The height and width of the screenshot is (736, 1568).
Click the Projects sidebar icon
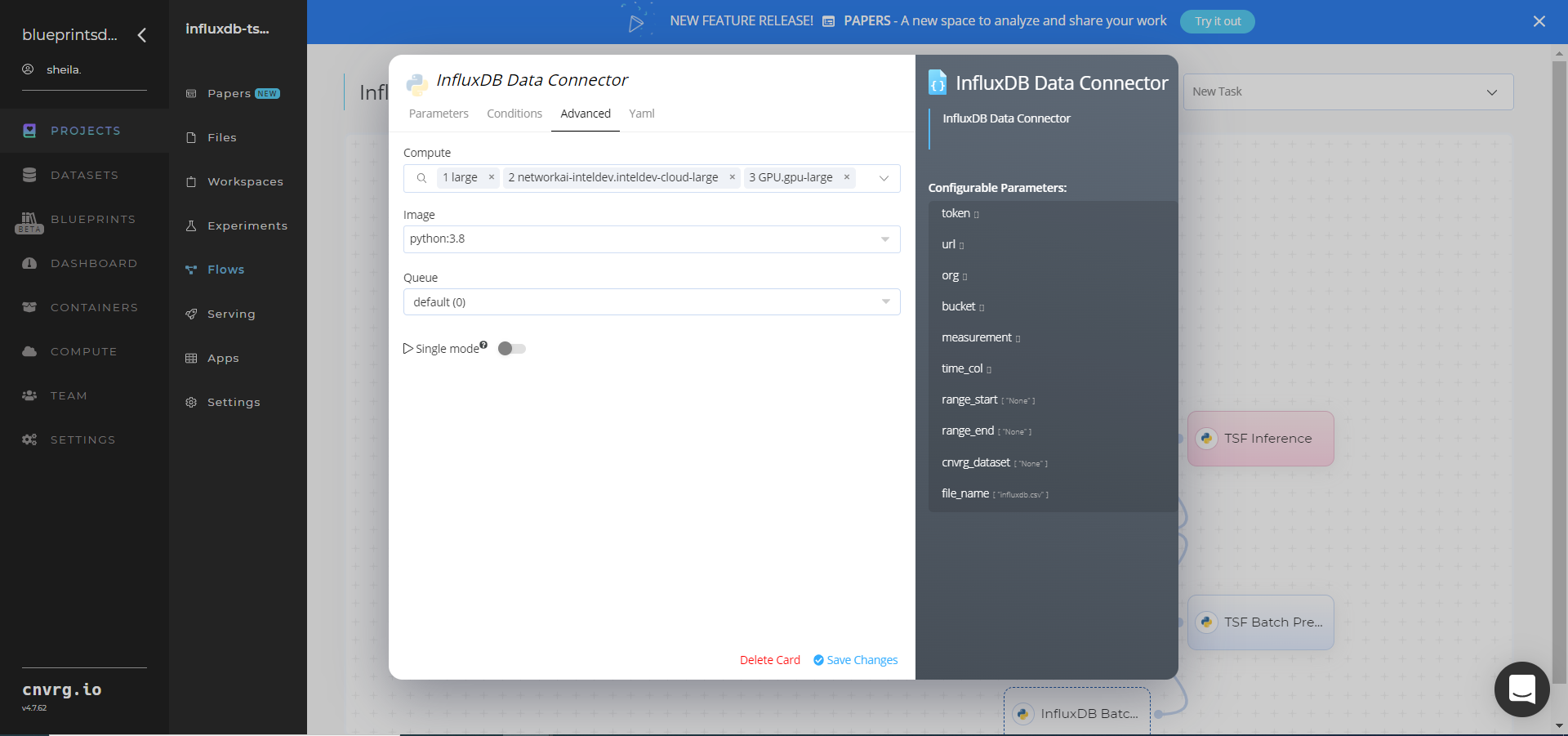29,131
